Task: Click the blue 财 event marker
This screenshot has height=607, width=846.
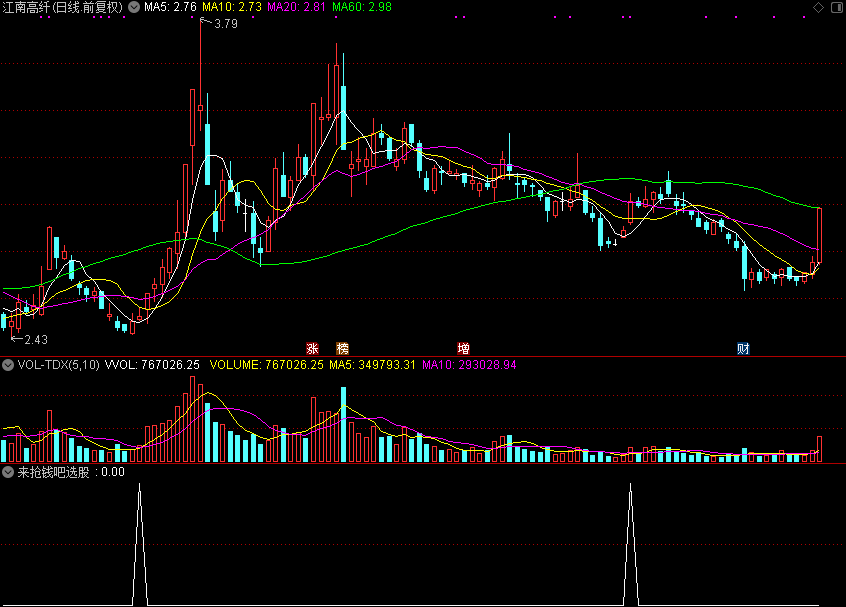Action: coord(744,348)
